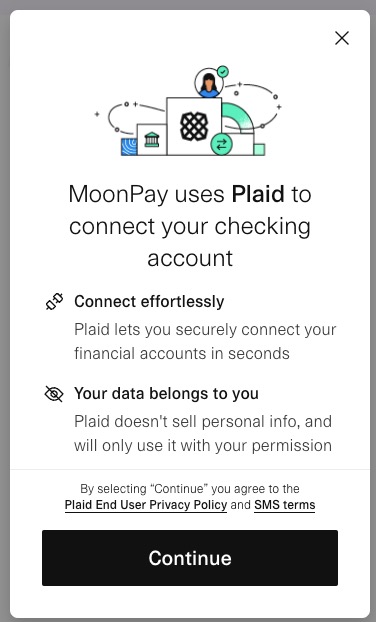Click the "MoonPay uses Plaid" title text
Screen dimensions: 376x622
190,226
